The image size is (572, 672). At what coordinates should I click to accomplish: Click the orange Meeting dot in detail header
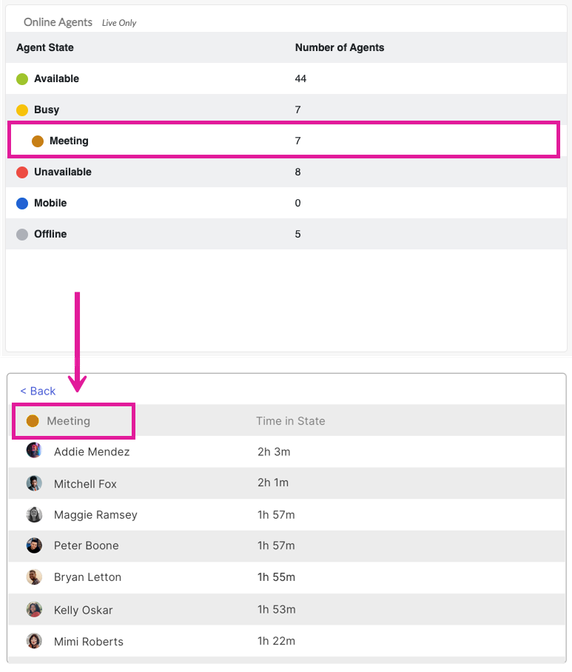(x=33, y=421)
